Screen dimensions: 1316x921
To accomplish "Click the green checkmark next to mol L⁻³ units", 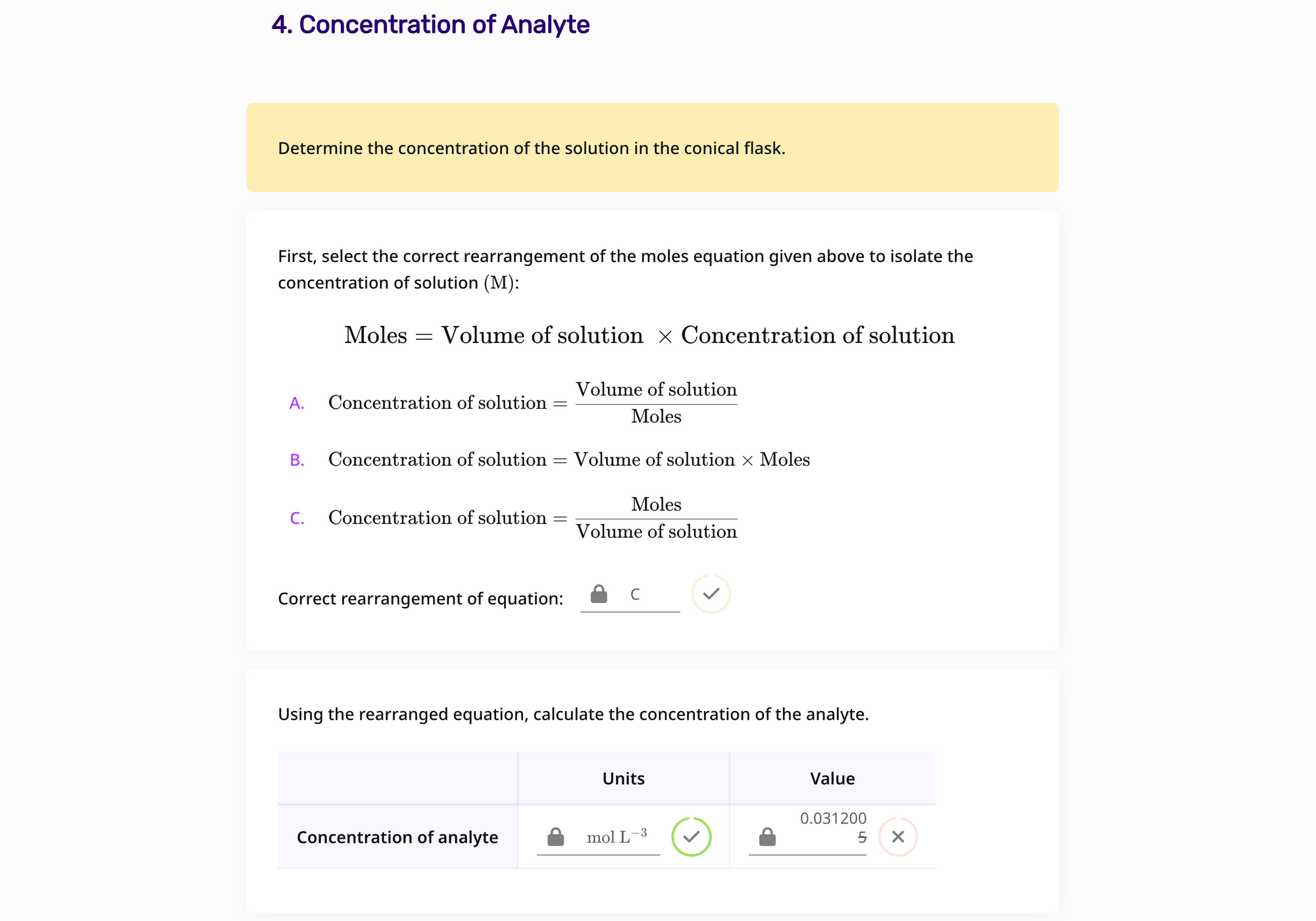I will point(692,837).
